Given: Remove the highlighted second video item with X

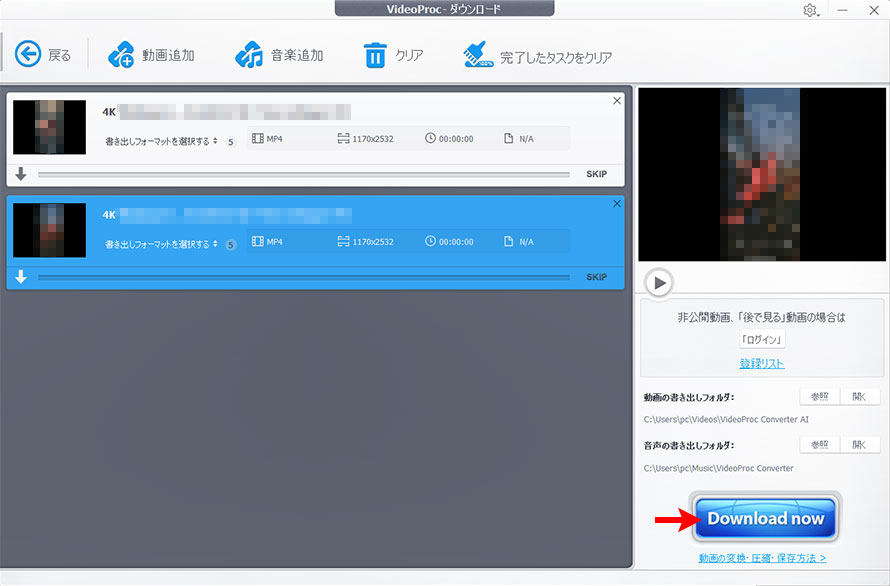Looking at the screenshot, I should [617, 203].
